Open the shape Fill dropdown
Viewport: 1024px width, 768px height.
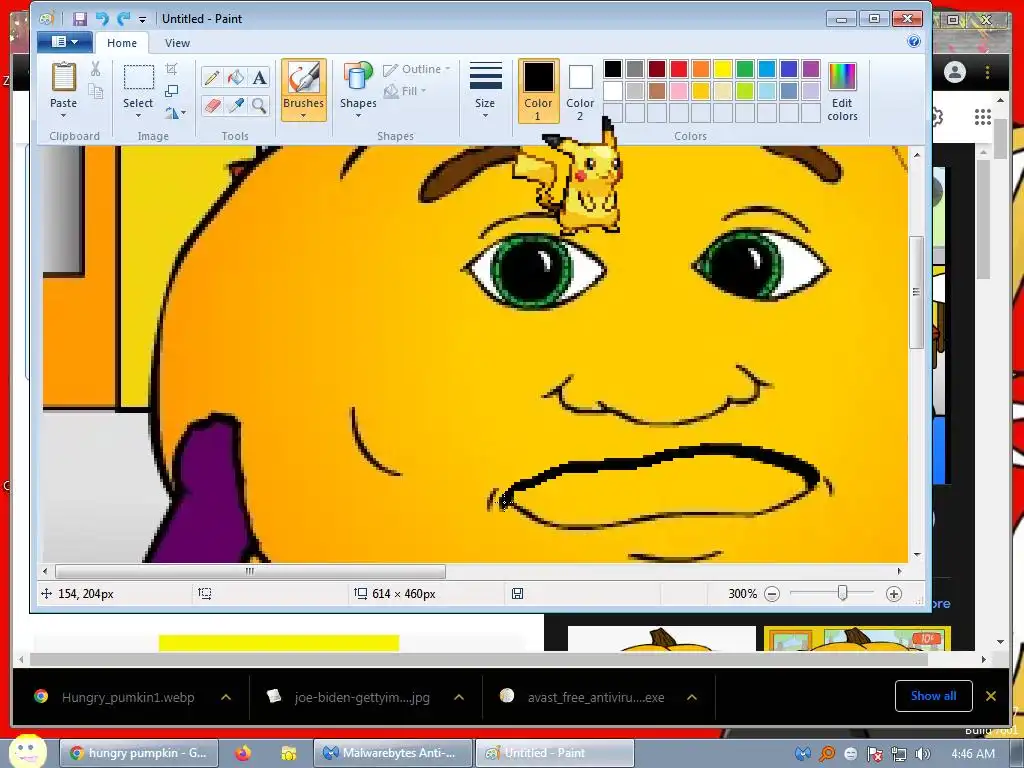click(405, 91)
